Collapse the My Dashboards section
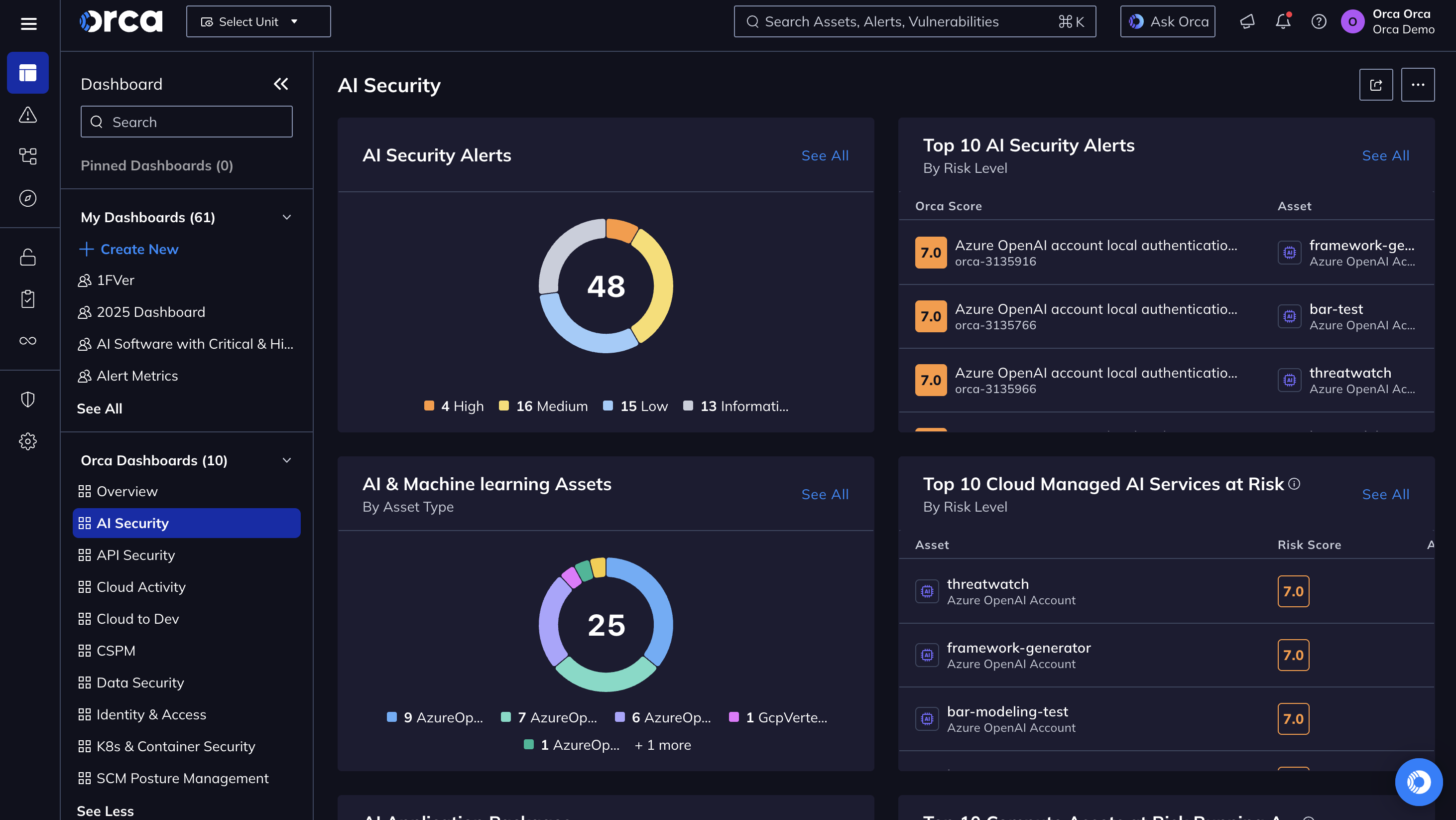This screenshot has height=820, width=1456. [286, 217]
